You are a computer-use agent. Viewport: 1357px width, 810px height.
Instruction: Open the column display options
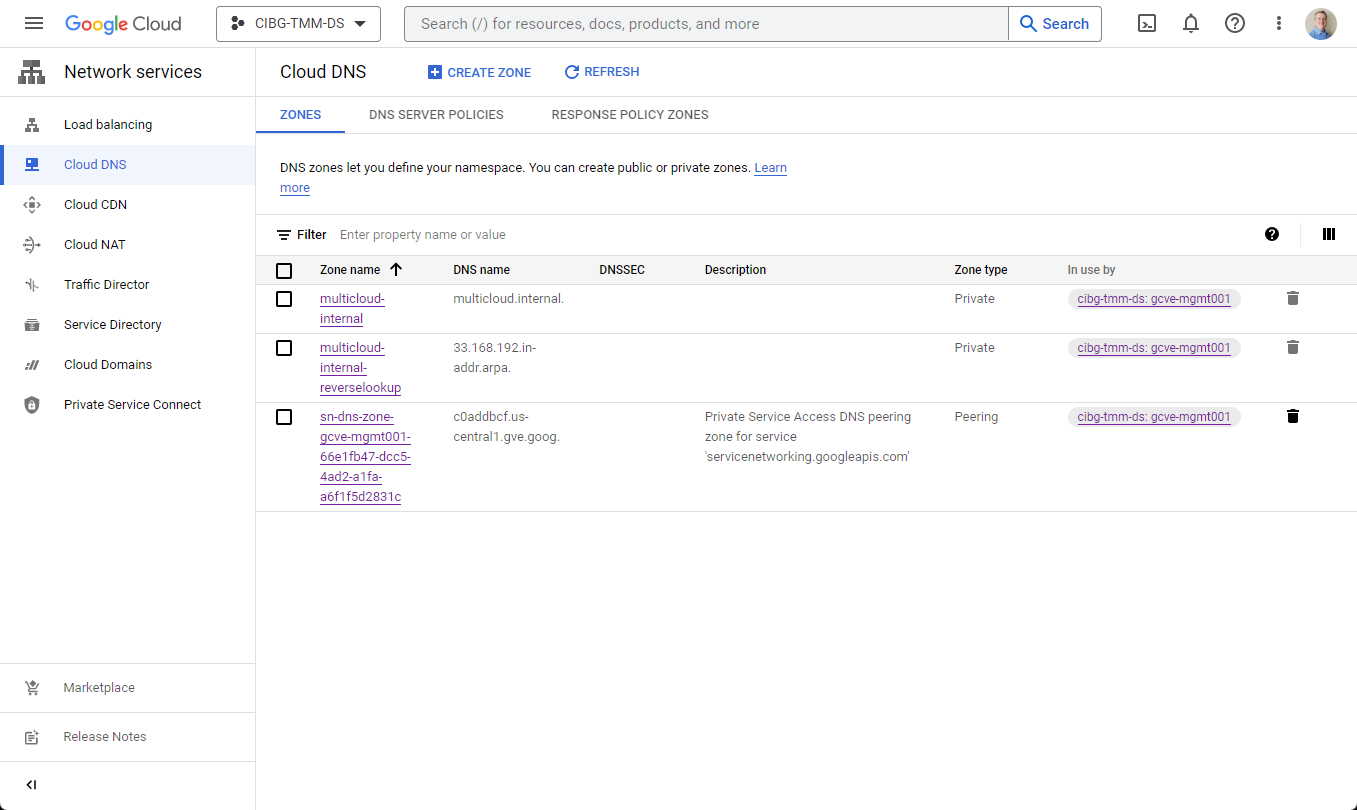coord(1329,234)
